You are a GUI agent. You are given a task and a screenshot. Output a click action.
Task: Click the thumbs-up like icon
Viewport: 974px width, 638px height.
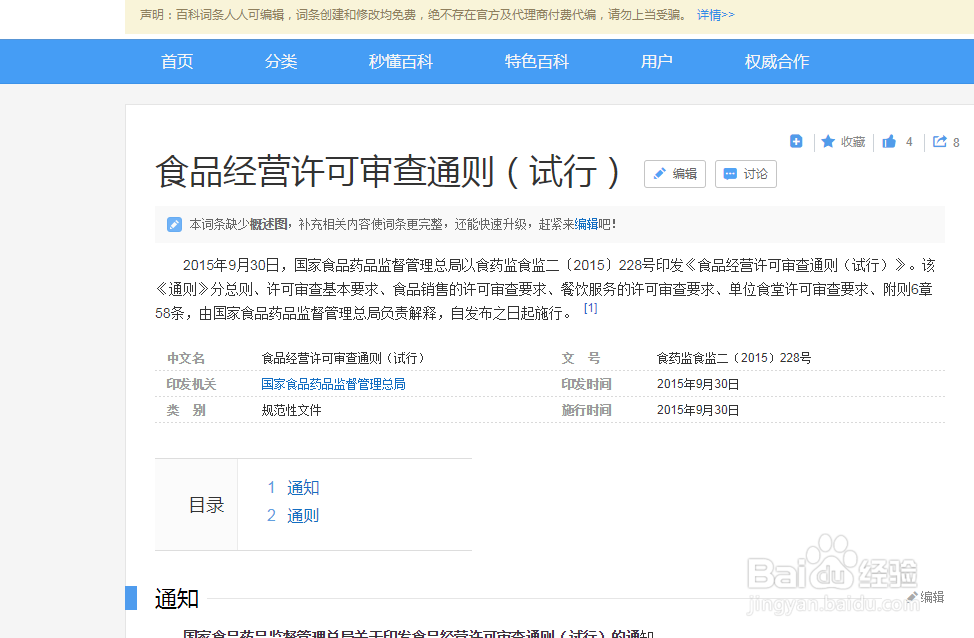point(890,142)
